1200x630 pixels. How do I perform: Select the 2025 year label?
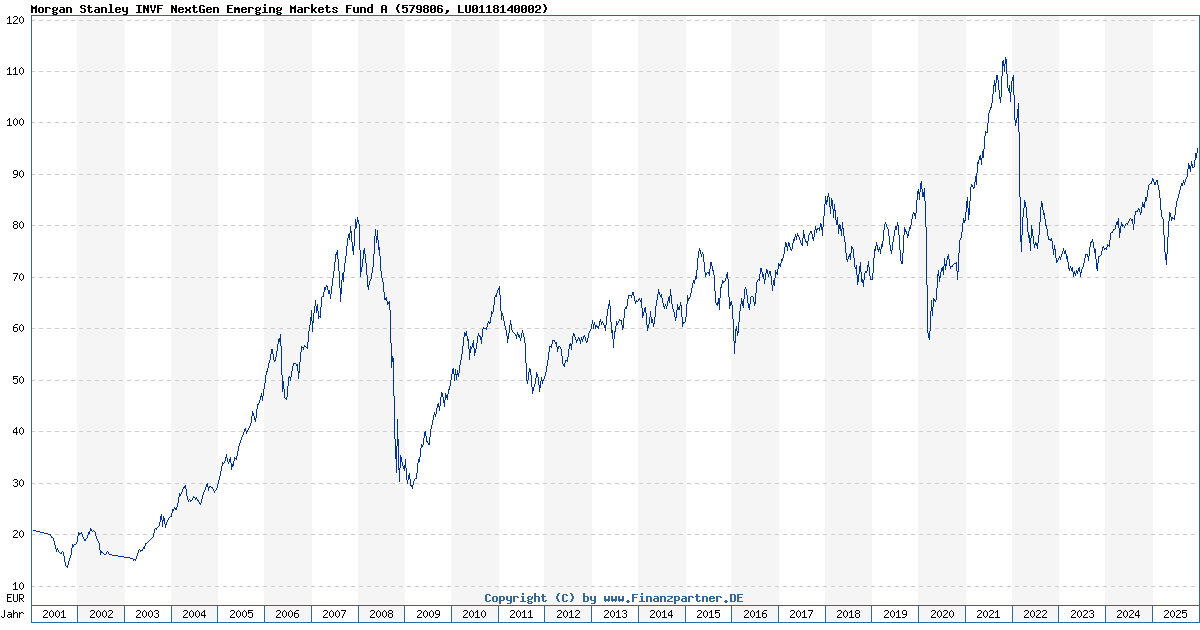[1175, 614]
